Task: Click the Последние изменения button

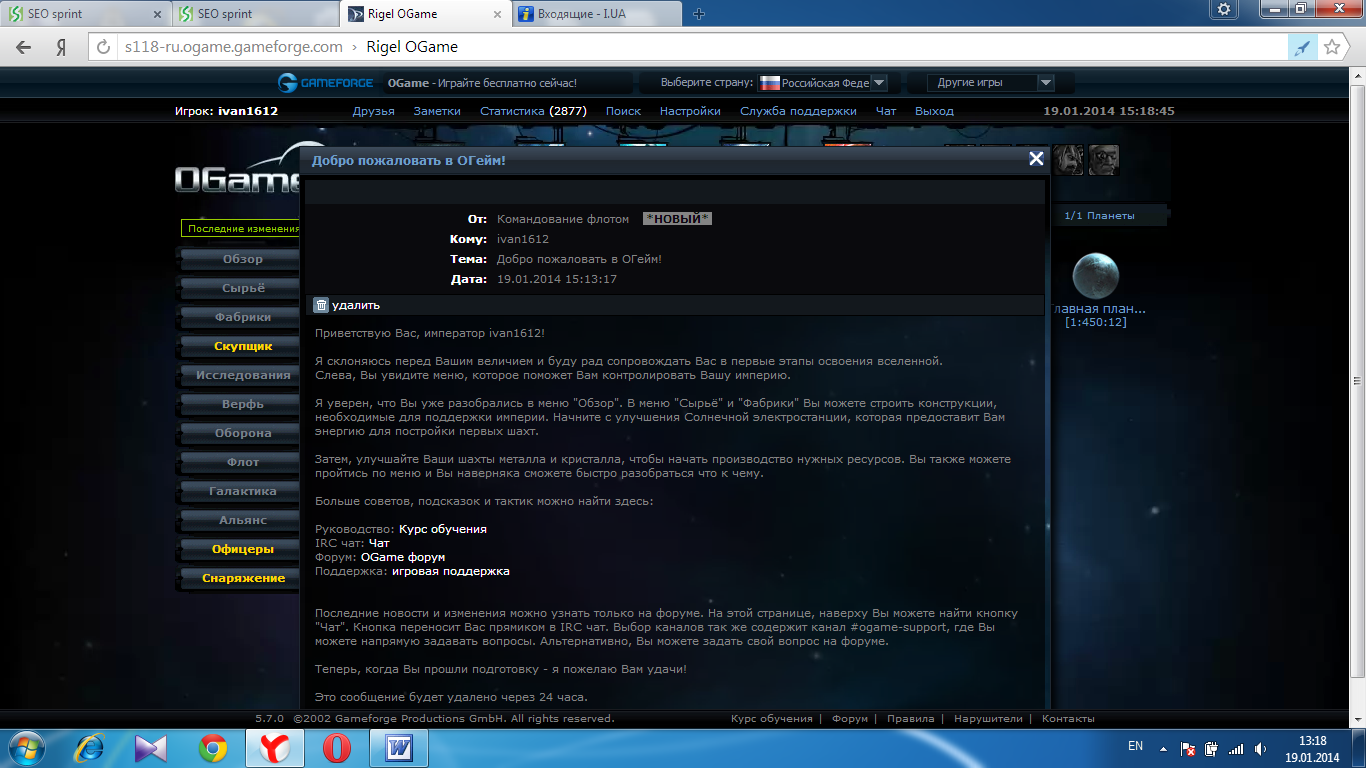Action: coord(241,229)
